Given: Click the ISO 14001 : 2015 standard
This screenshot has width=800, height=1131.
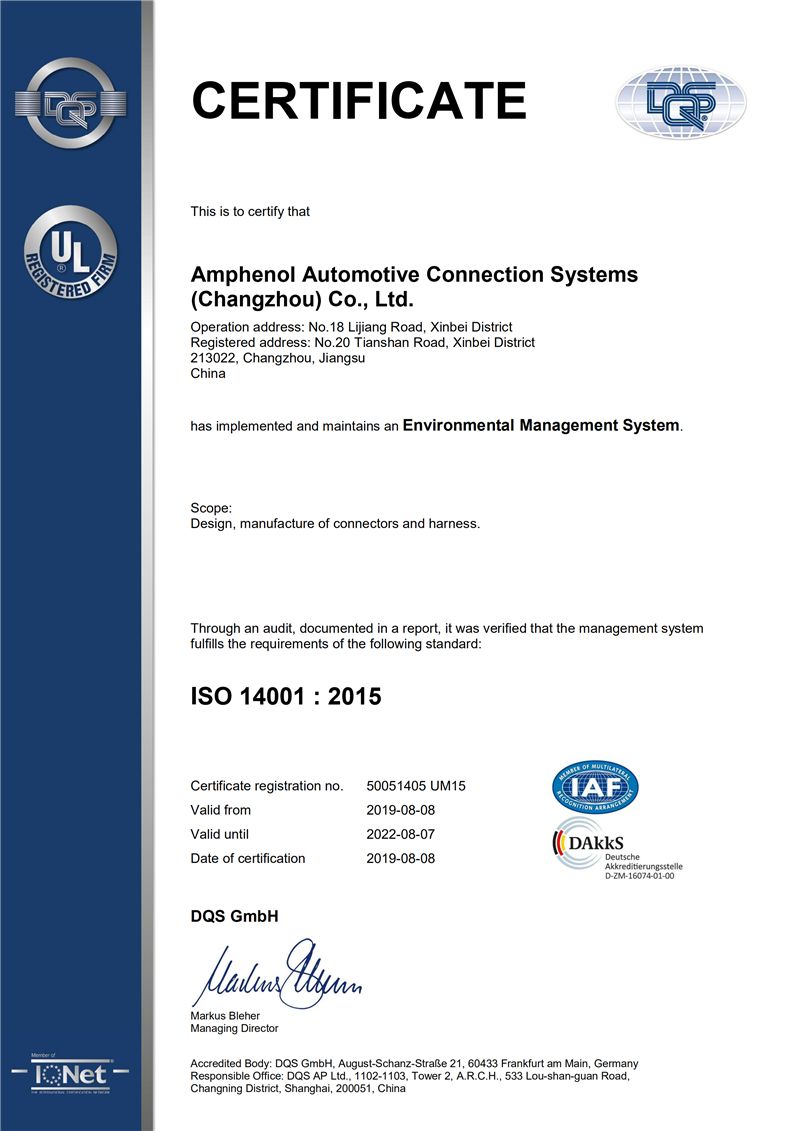Looking at the screenshot, I should click(x=286, y=696).
